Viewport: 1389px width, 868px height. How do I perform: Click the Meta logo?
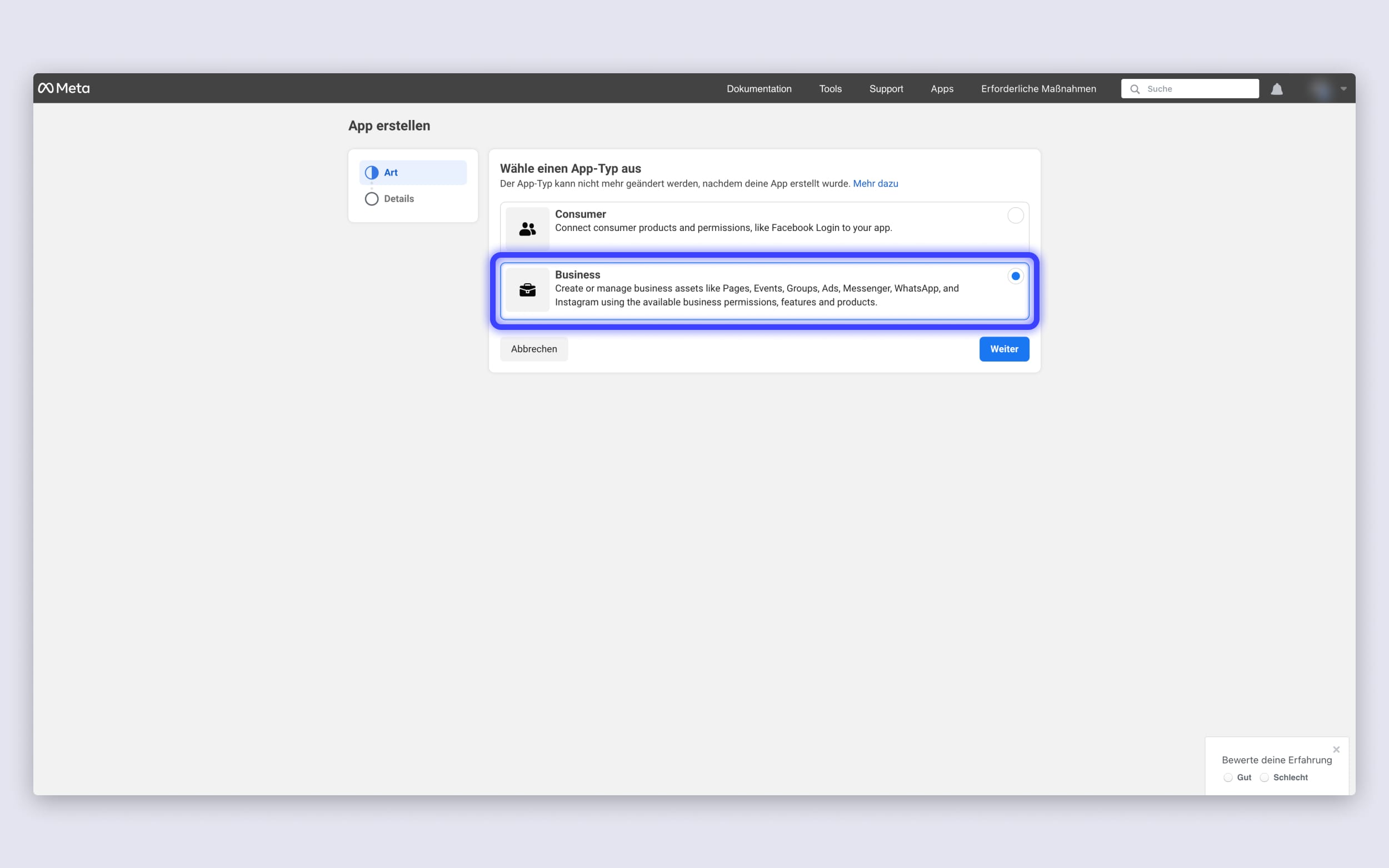[x=64, y=88]
